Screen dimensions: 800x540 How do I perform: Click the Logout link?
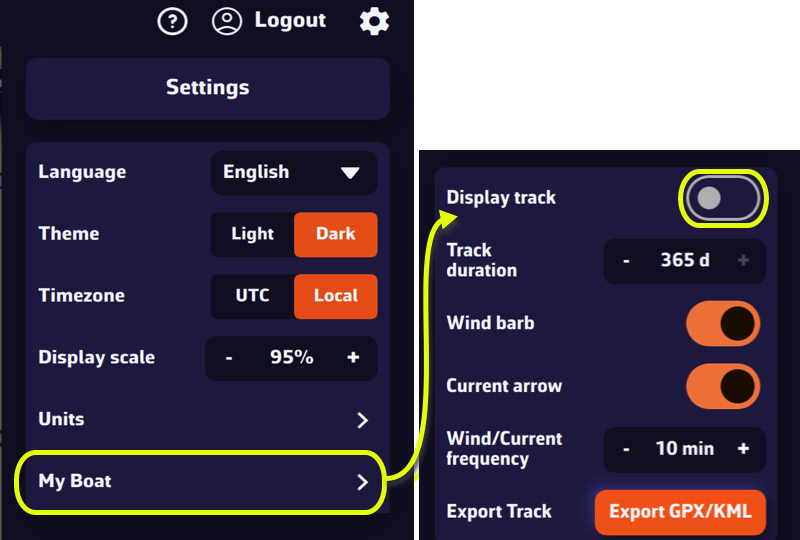pos(290,20)
